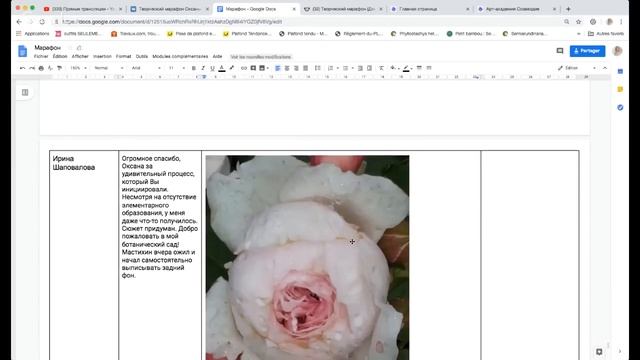Align text to the right

click(x=296, y=68)
